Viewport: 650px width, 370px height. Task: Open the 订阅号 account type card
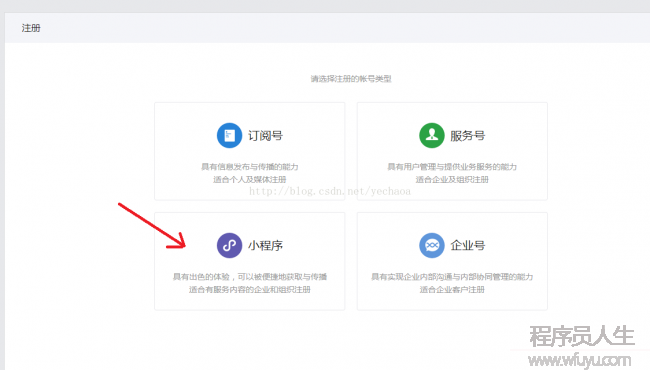(250, 151)
